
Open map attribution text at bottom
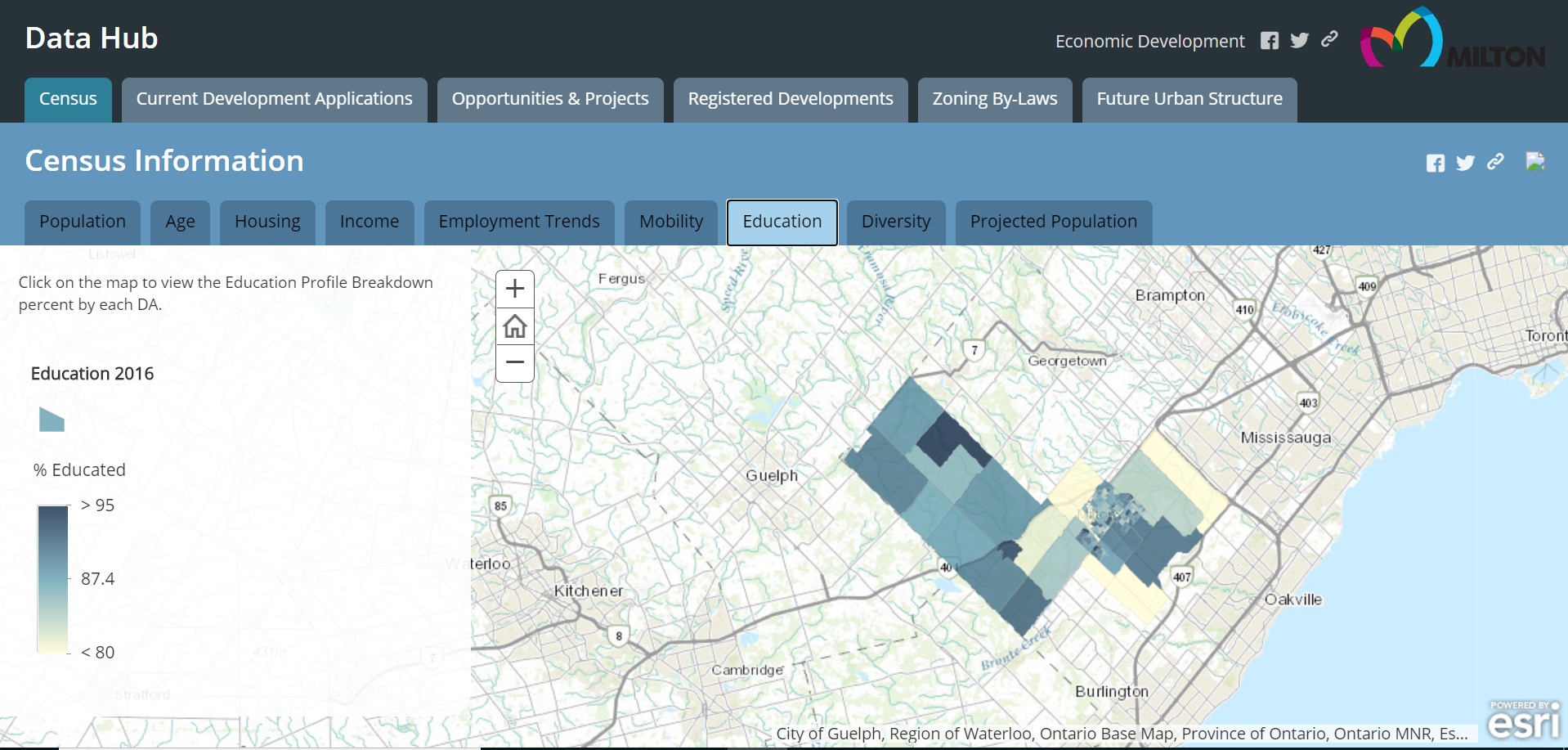tap(1122, 734)
